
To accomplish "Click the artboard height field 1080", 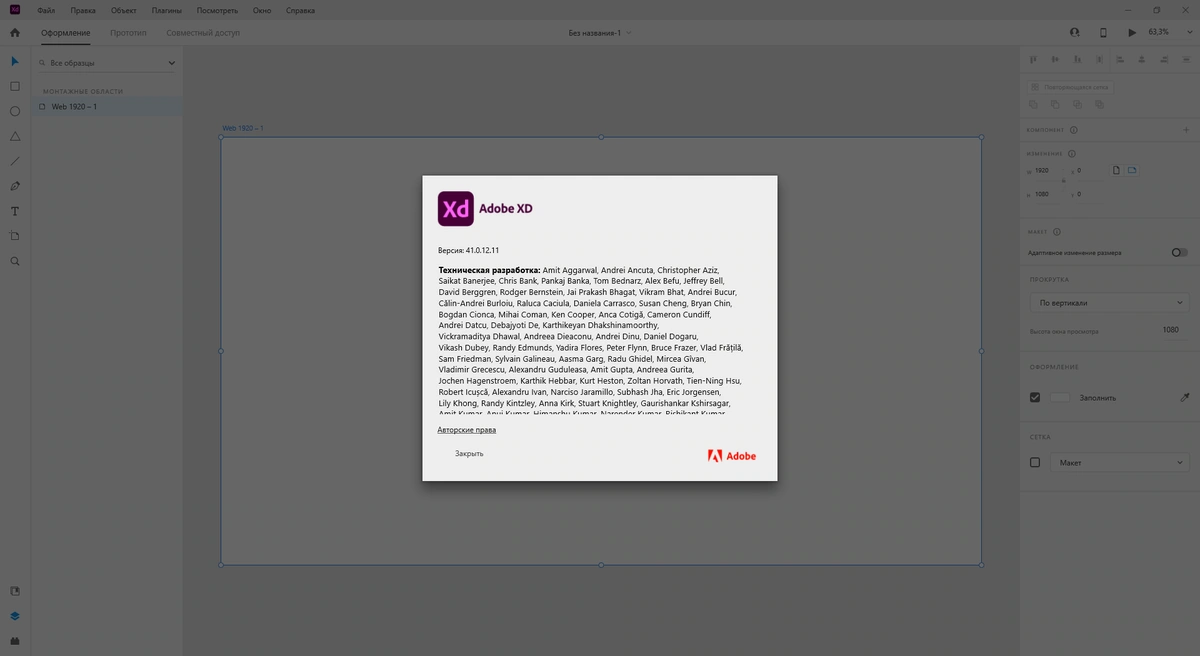I will pos(1048,194).
